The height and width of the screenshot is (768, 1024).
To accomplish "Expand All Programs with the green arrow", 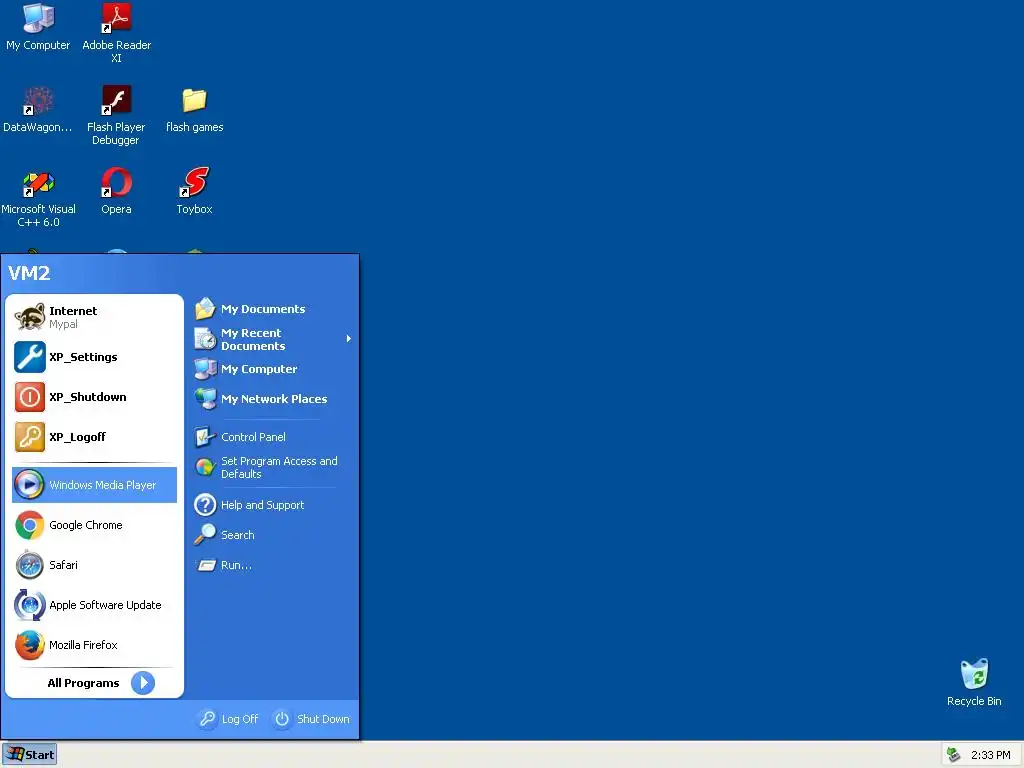I will coord(142,683).
